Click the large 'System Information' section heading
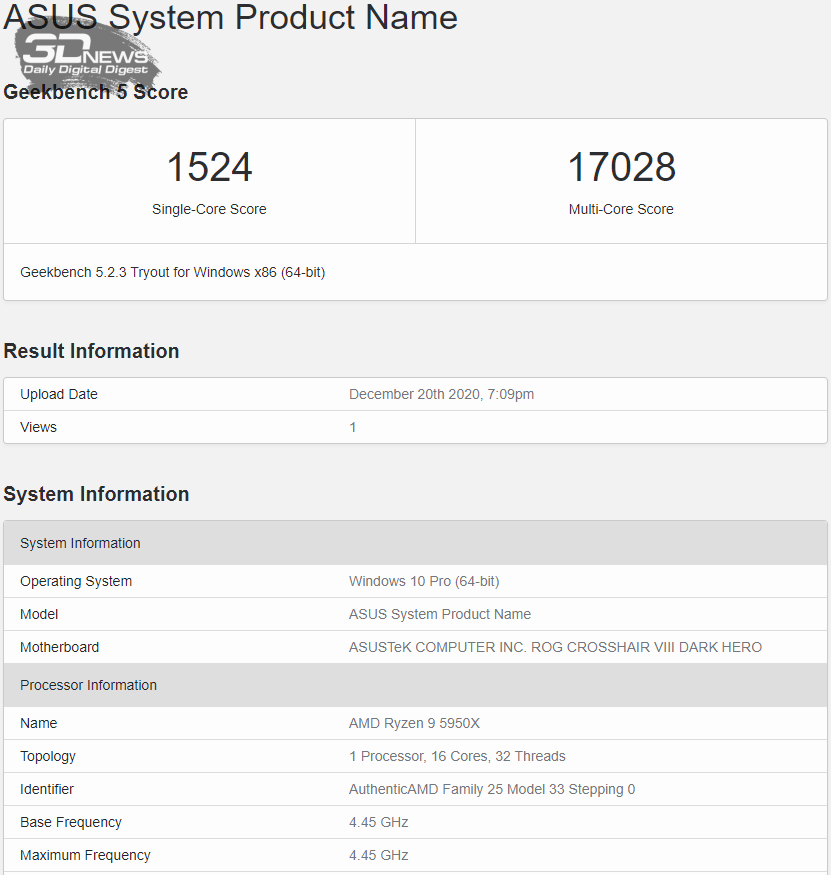This screenshot has width=831, height=875. coord(96,494)
